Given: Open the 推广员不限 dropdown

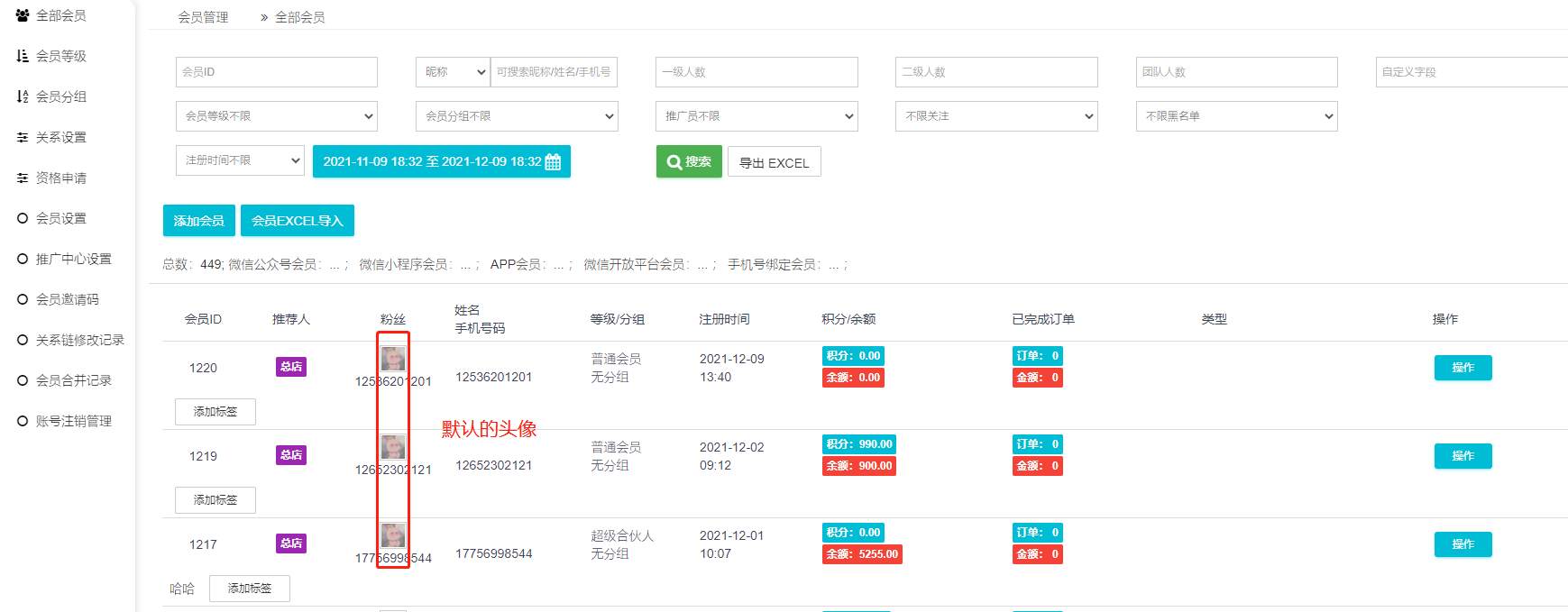Looking at the screenshot, I should click(756, 116).
